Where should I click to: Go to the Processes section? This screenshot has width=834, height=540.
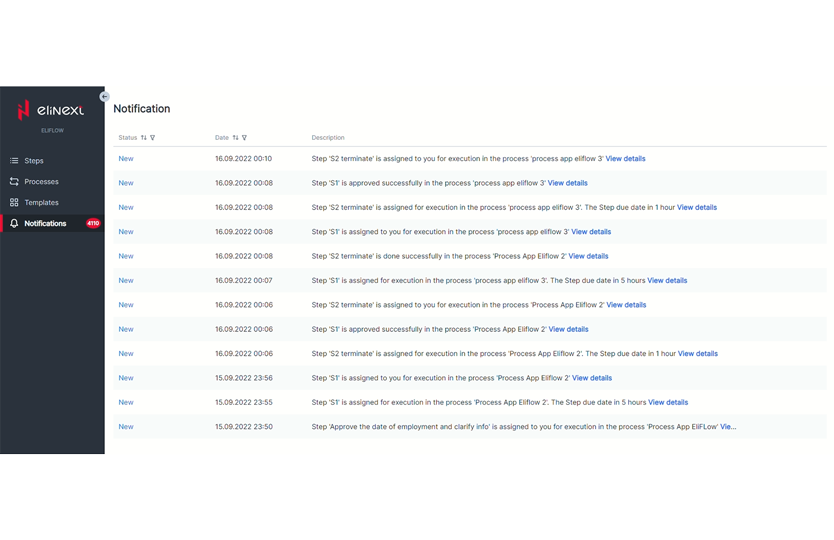(x=41, y=182)
